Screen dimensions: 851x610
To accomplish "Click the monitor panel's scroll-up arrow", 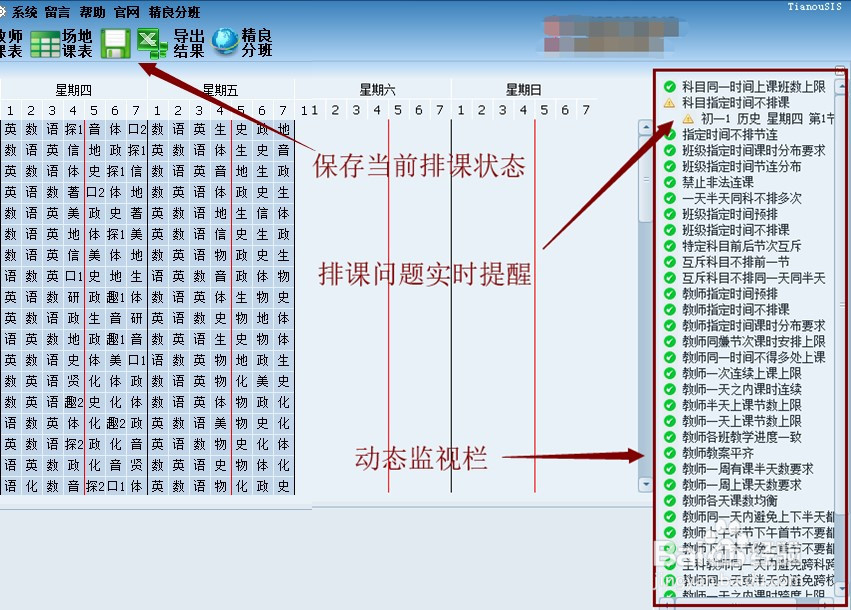I will point(841,86).
